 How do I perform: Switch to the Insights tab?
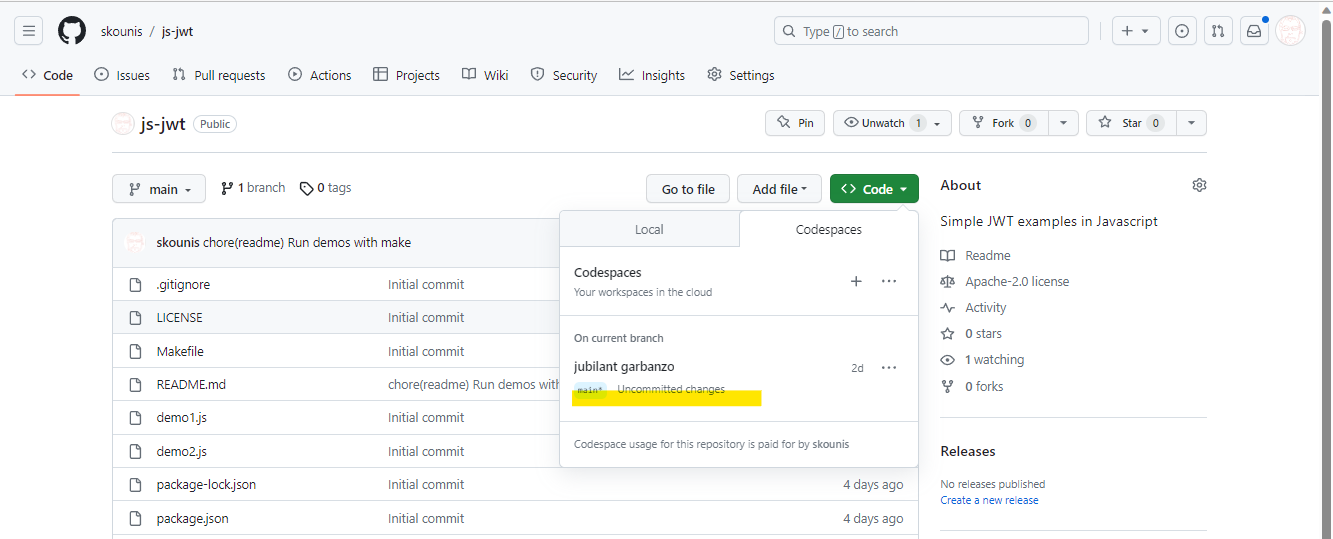652,75
